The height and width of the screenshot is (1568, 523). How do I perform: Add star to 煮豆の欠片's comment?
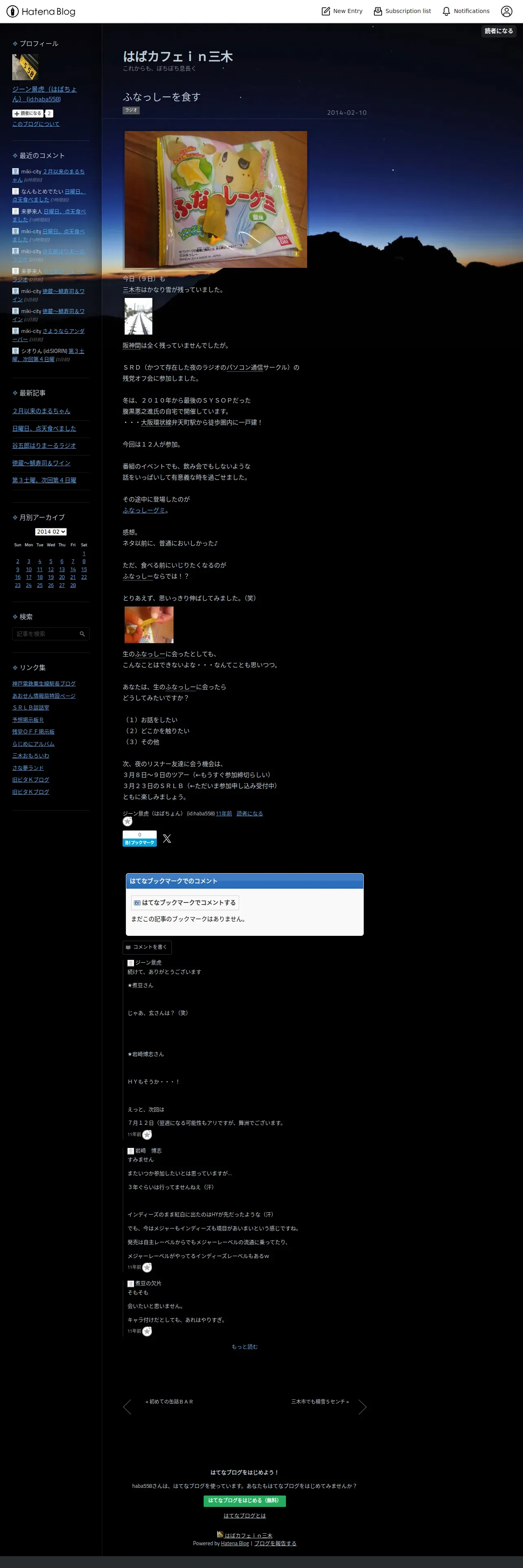point(147,1331)
